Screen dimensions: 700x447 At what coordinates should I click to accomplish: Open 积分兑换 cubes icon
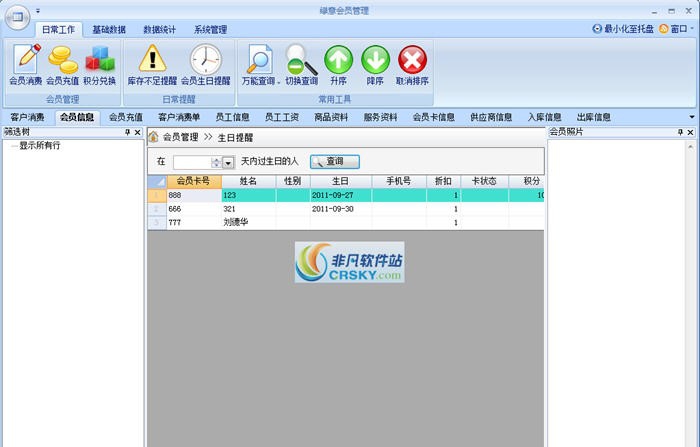click(100, 65)
